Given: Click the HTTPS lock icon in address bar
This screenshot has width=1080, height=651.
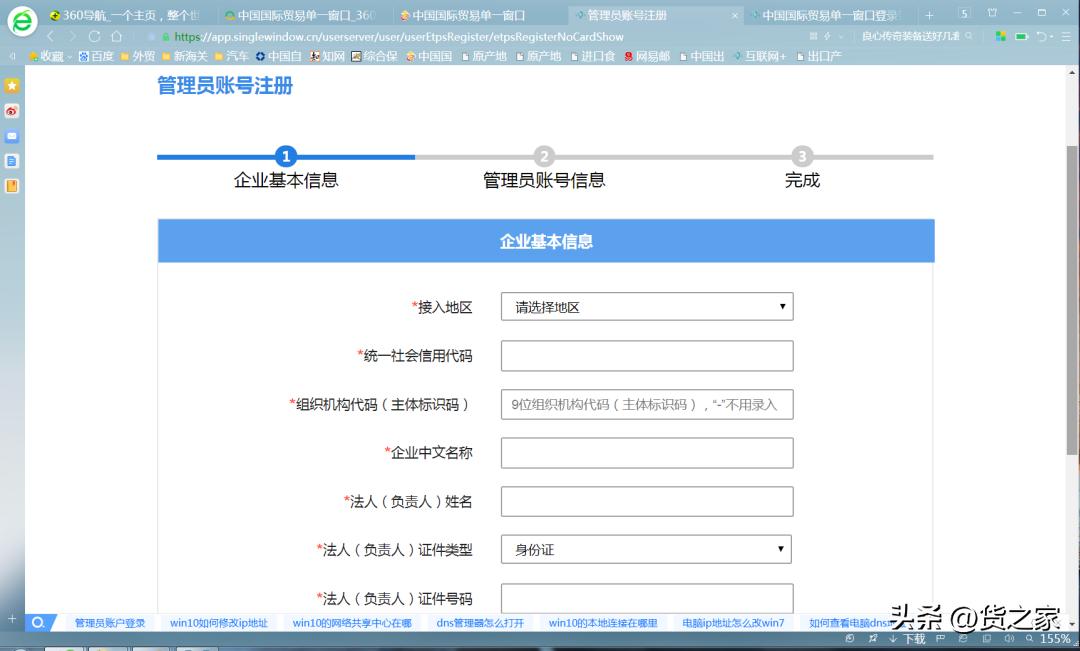Looking at the screenshot, I should (168, 35).
